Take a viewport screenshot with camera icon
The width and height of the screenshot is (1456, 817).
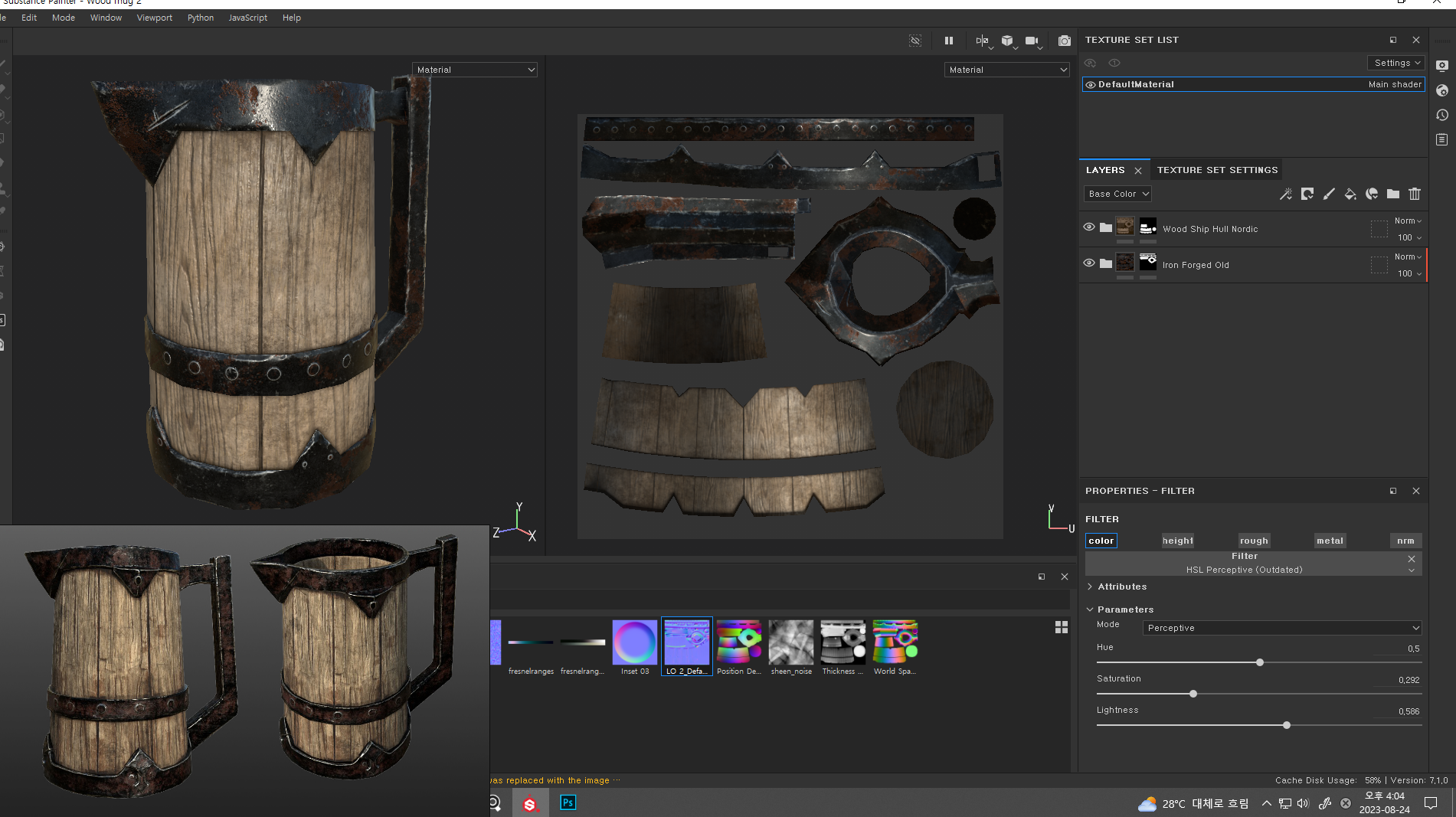[1064, 41]
